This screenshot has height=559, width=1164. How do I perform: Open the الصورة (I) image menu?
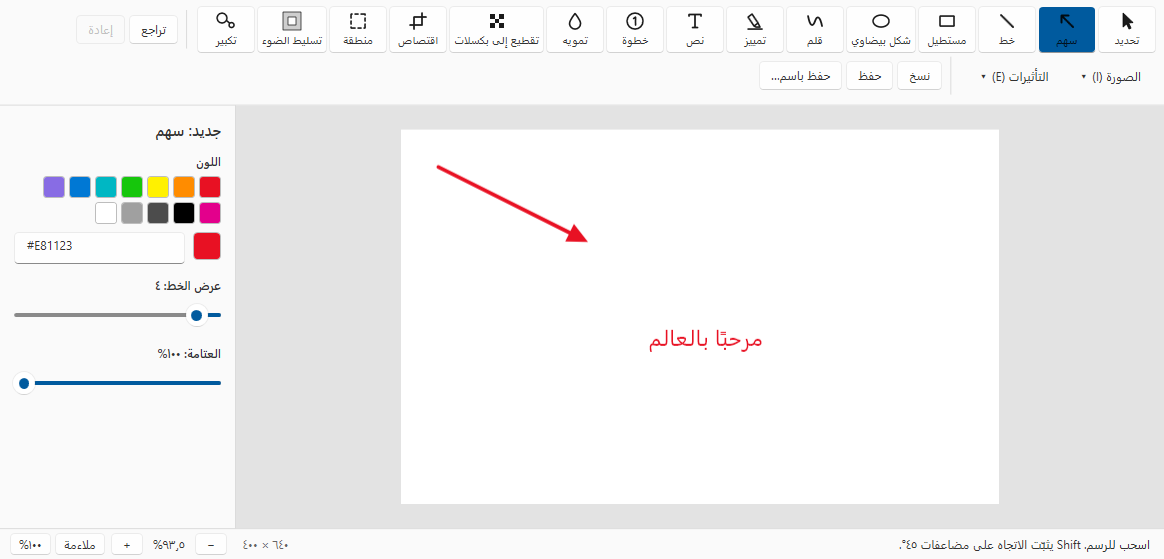coord(1110,76)
